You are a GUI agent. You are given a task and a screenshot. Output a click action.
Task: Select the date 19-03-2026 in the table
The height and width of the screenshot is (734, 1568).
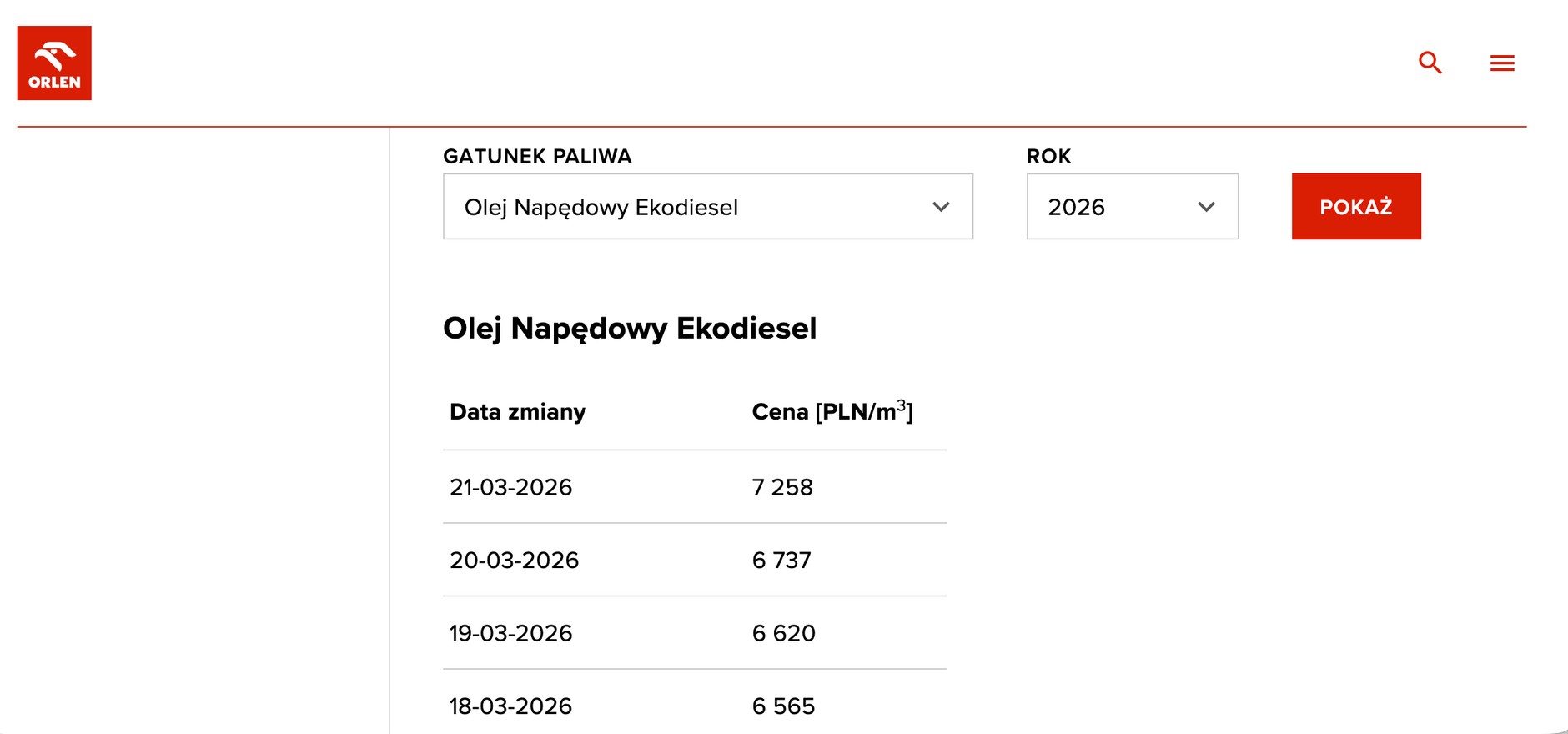(511, 633)
